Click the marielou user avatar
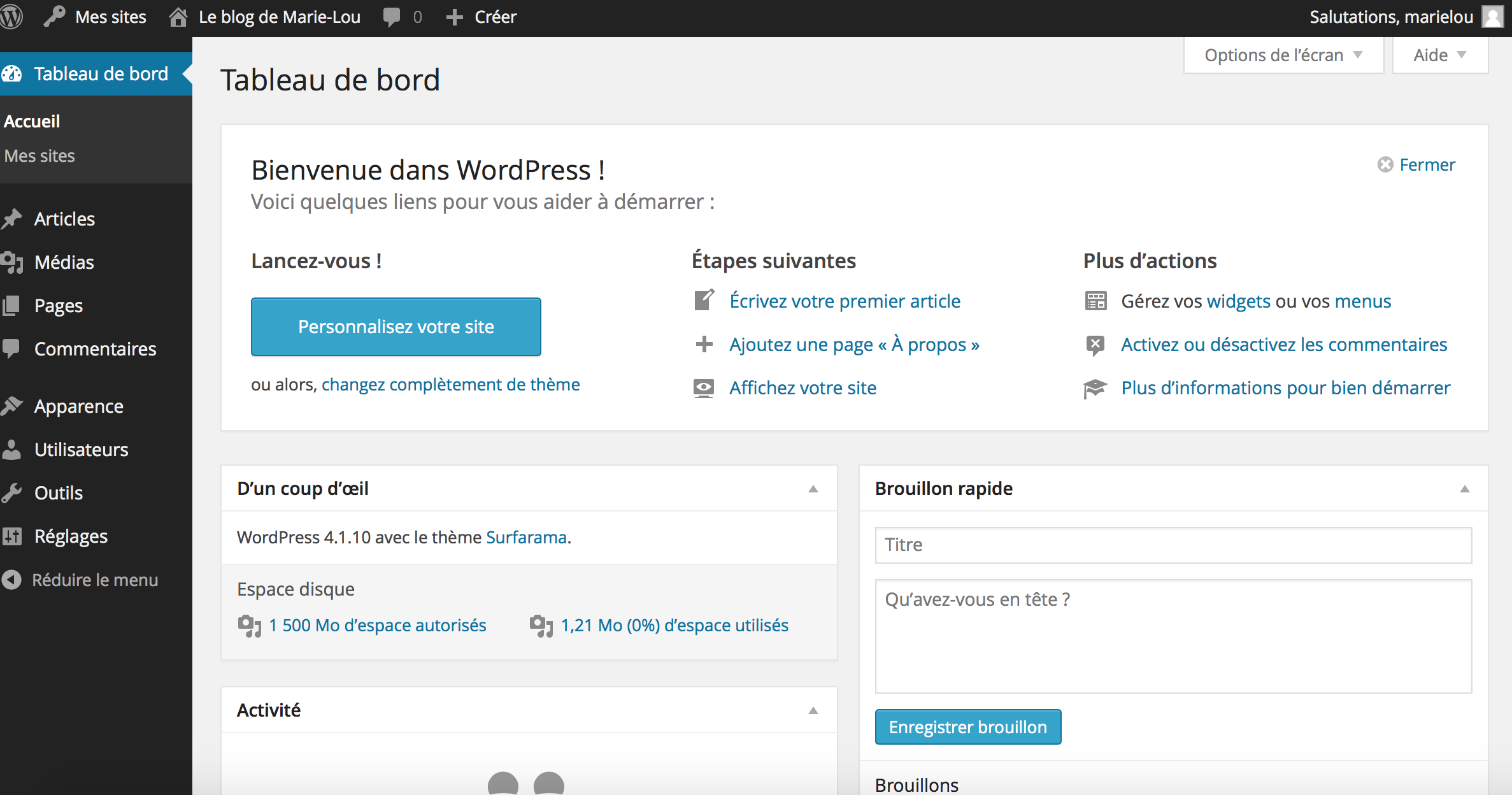This screenshot has width=1512, height=795. [x=1493, y=17]
